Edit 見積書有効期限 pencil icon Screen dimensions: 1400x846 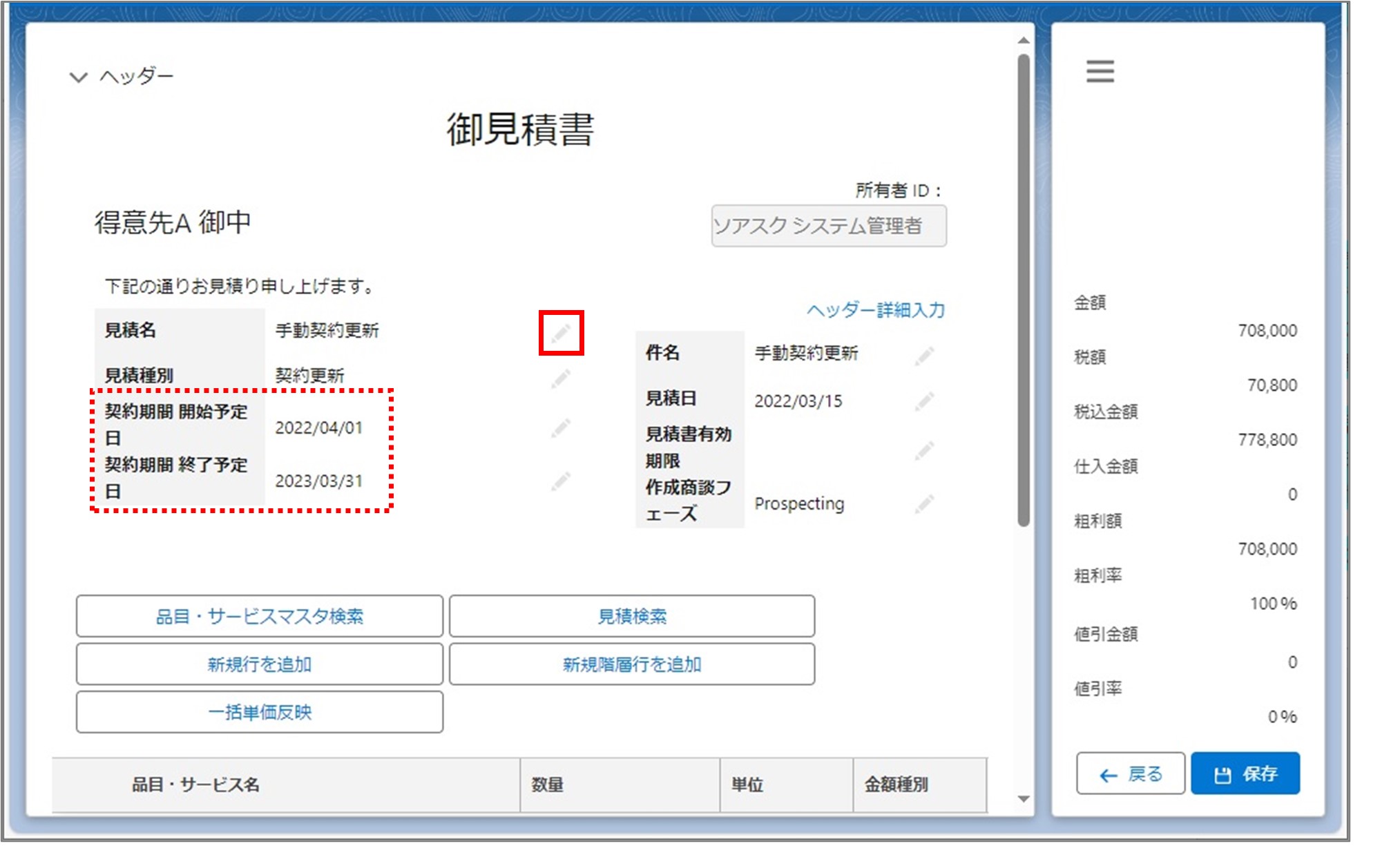tap(924, 451)
